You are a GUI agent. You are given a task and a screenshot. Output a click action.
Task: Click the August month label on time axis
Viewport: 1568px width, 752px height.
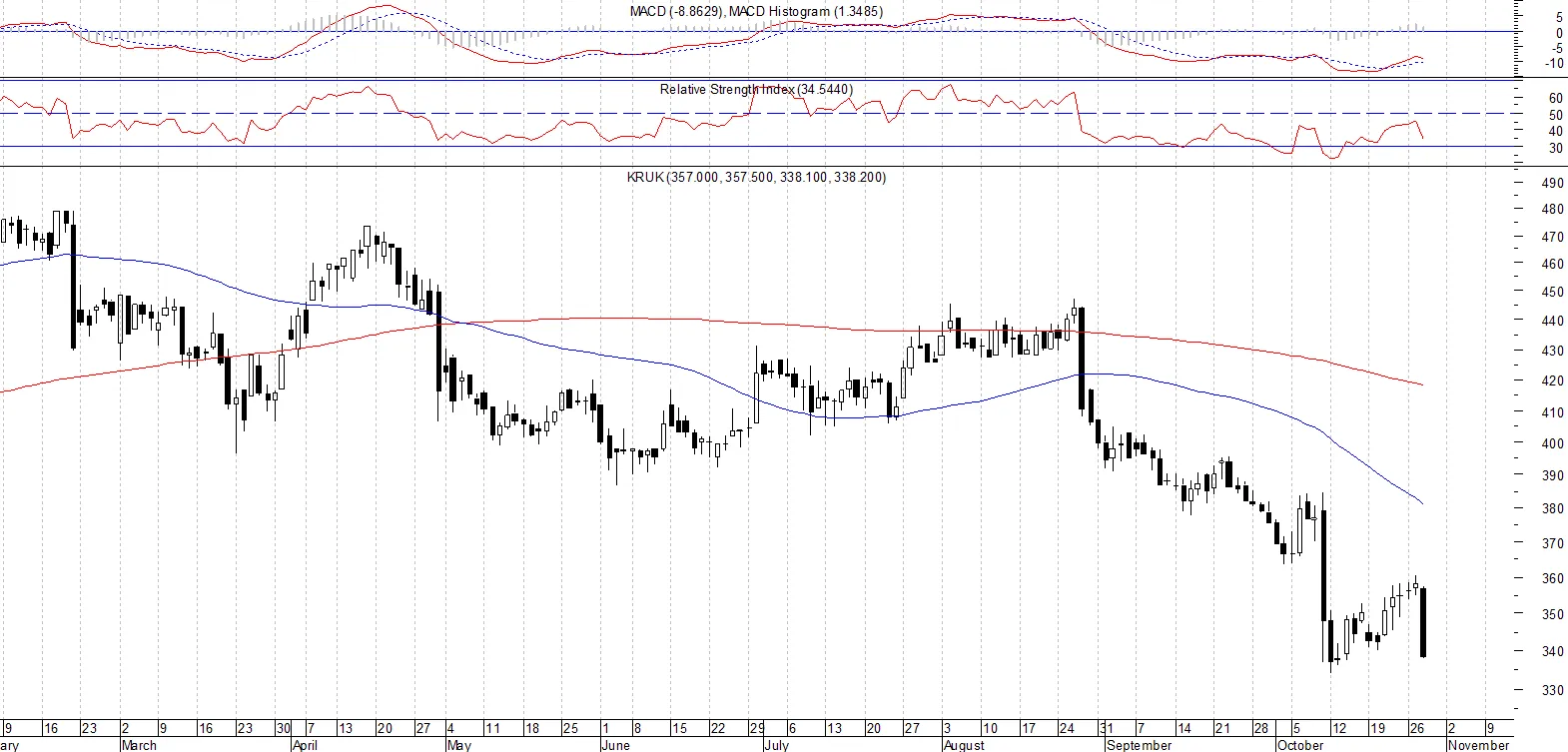click(964, 745)
